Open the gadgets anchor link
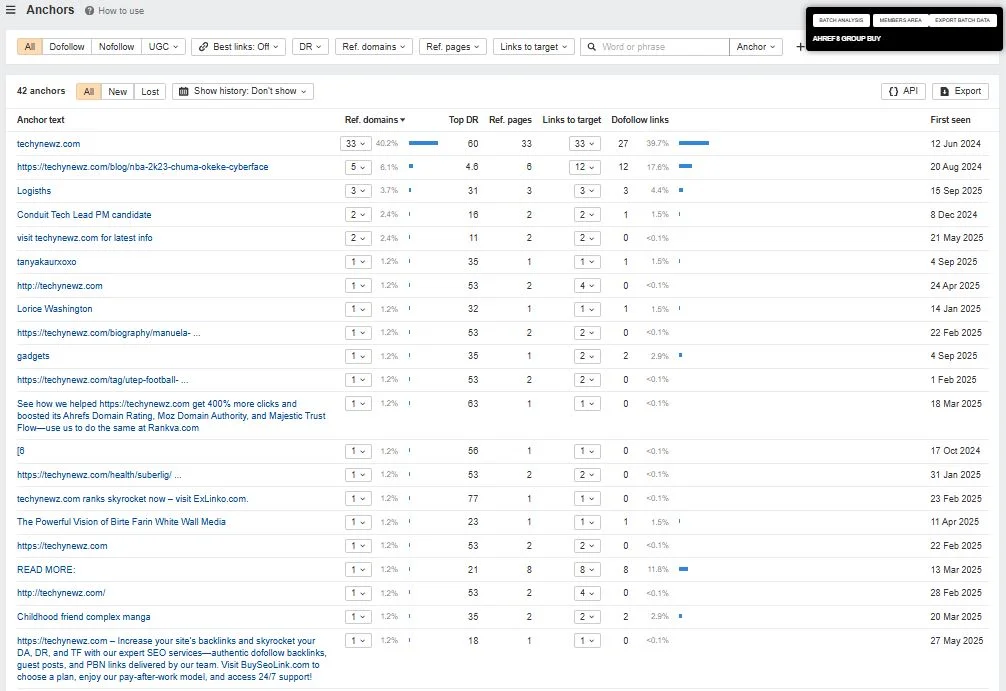This screenshot has height=691, width=1006. click(33, 356)
